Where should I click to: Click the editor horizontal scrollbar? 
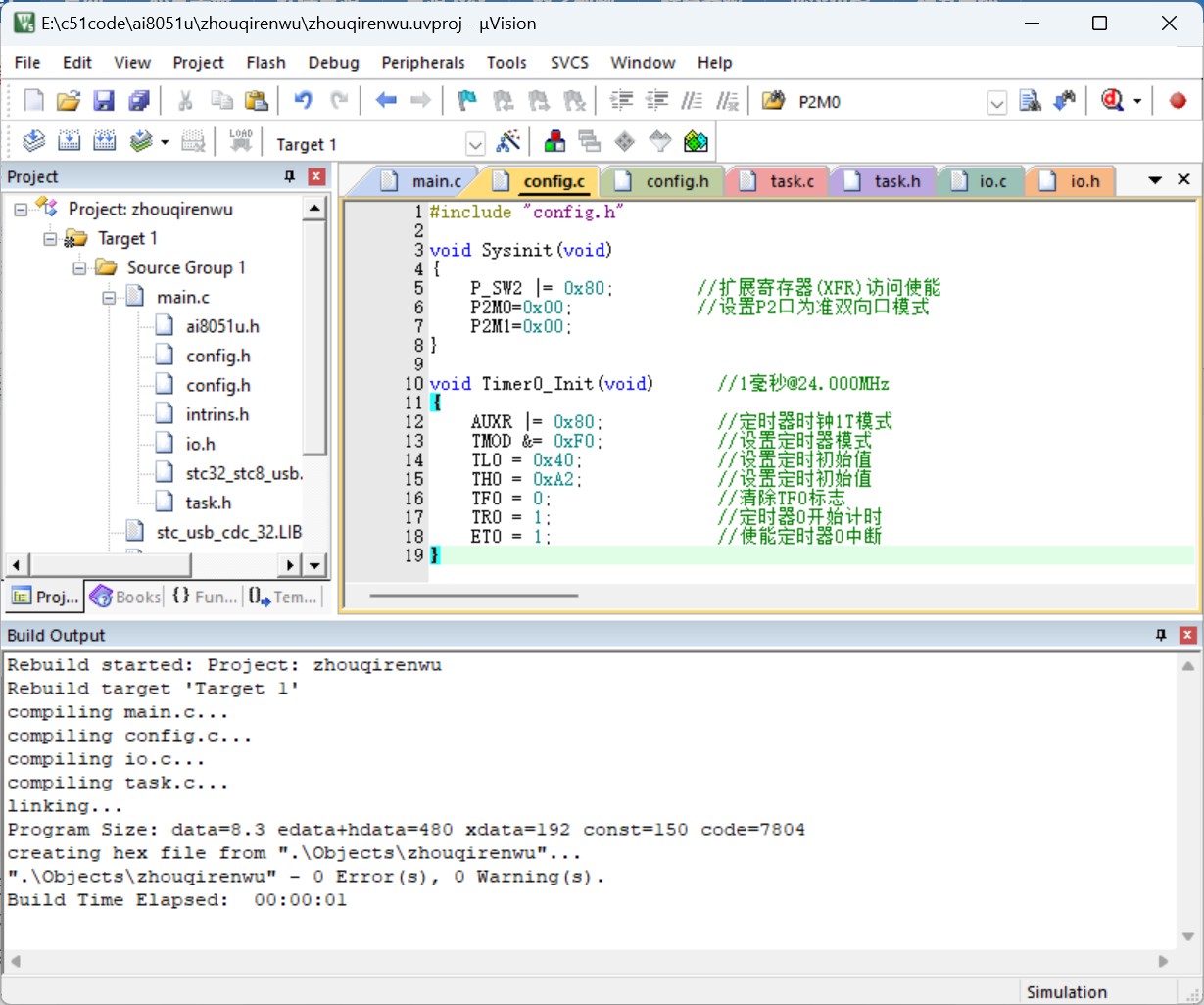(x=474, y=595)
